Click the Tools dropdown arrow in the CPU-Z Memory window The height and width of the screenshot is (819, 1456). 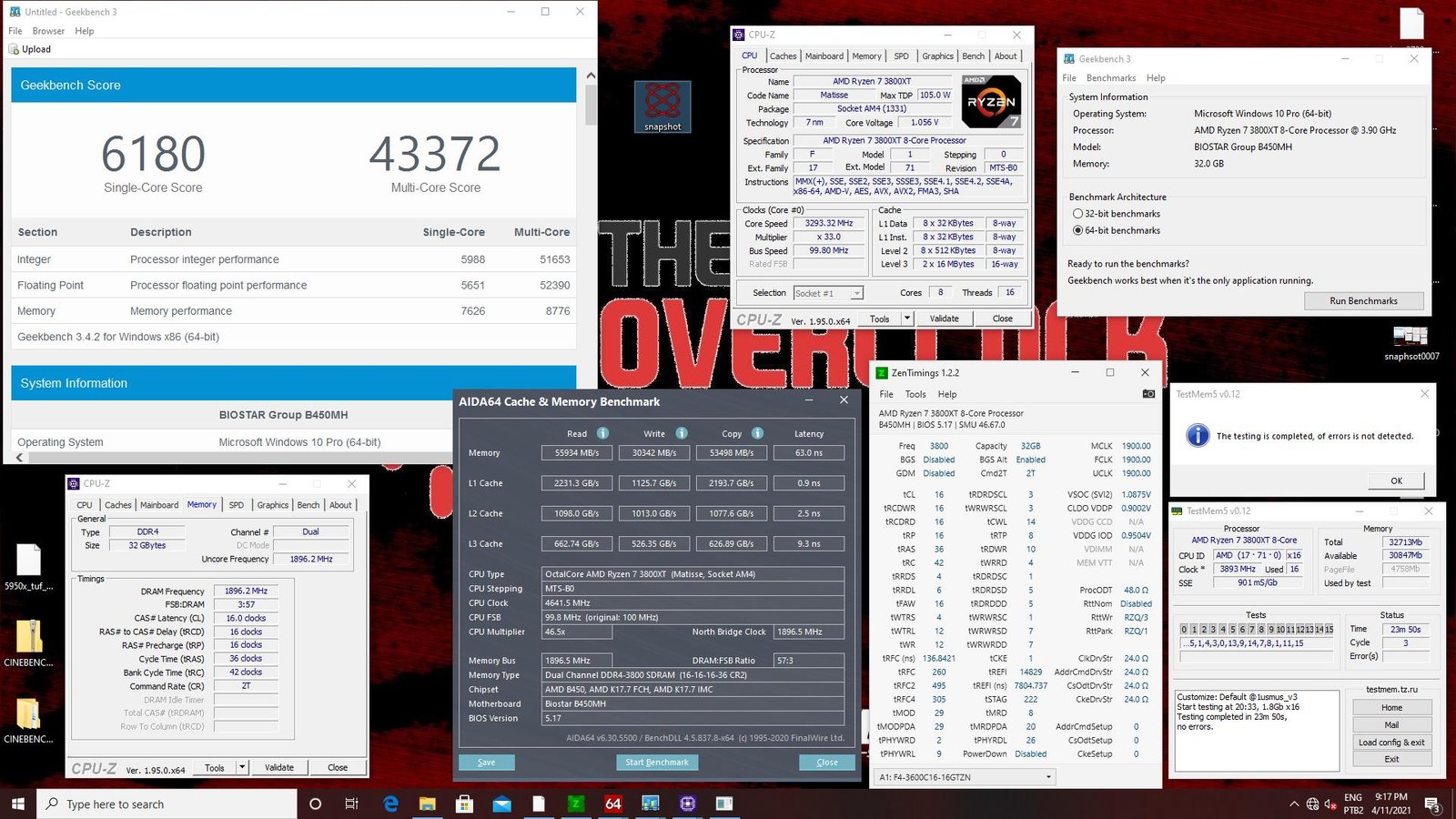242,767
